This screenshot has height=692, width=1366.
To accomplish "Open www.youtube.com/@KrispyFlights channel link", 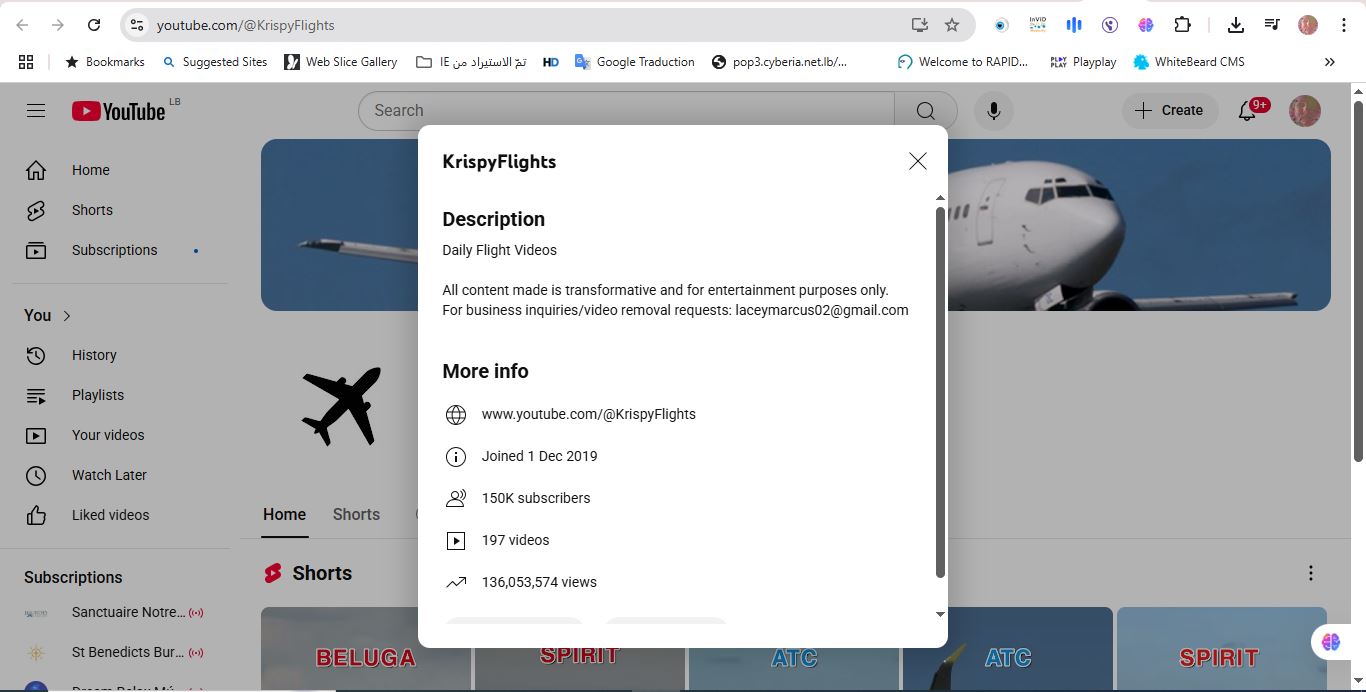I will [x=588, y=414].
